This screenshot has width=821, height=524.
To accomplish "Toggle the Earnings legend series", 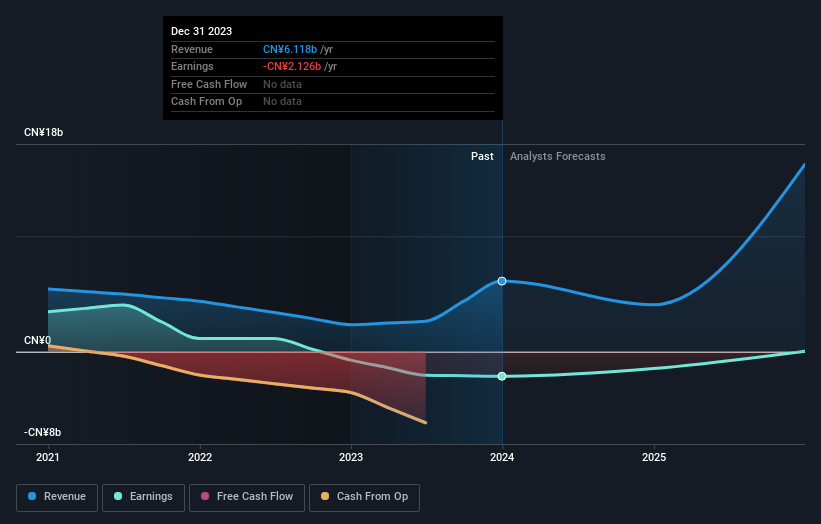I will pyautogui.click(x=143, y=497).
